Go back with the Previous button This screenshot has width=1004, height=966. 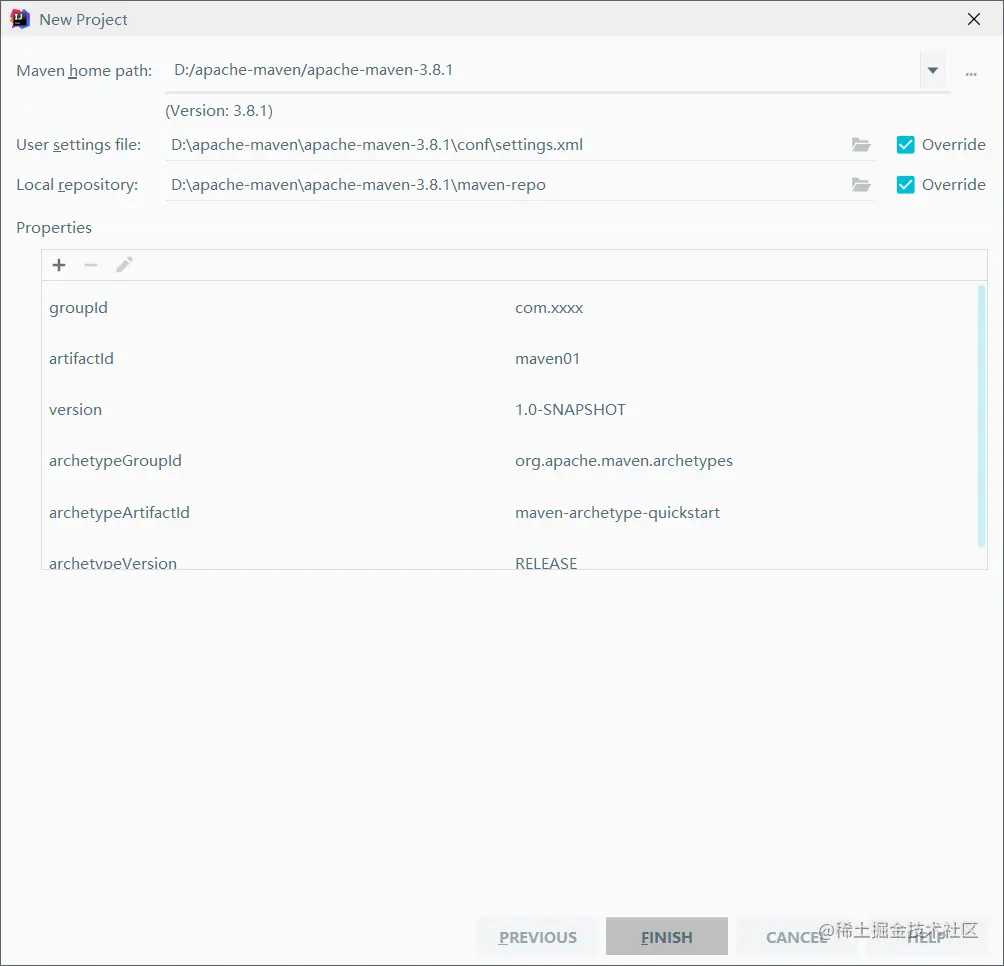(538, 937)
